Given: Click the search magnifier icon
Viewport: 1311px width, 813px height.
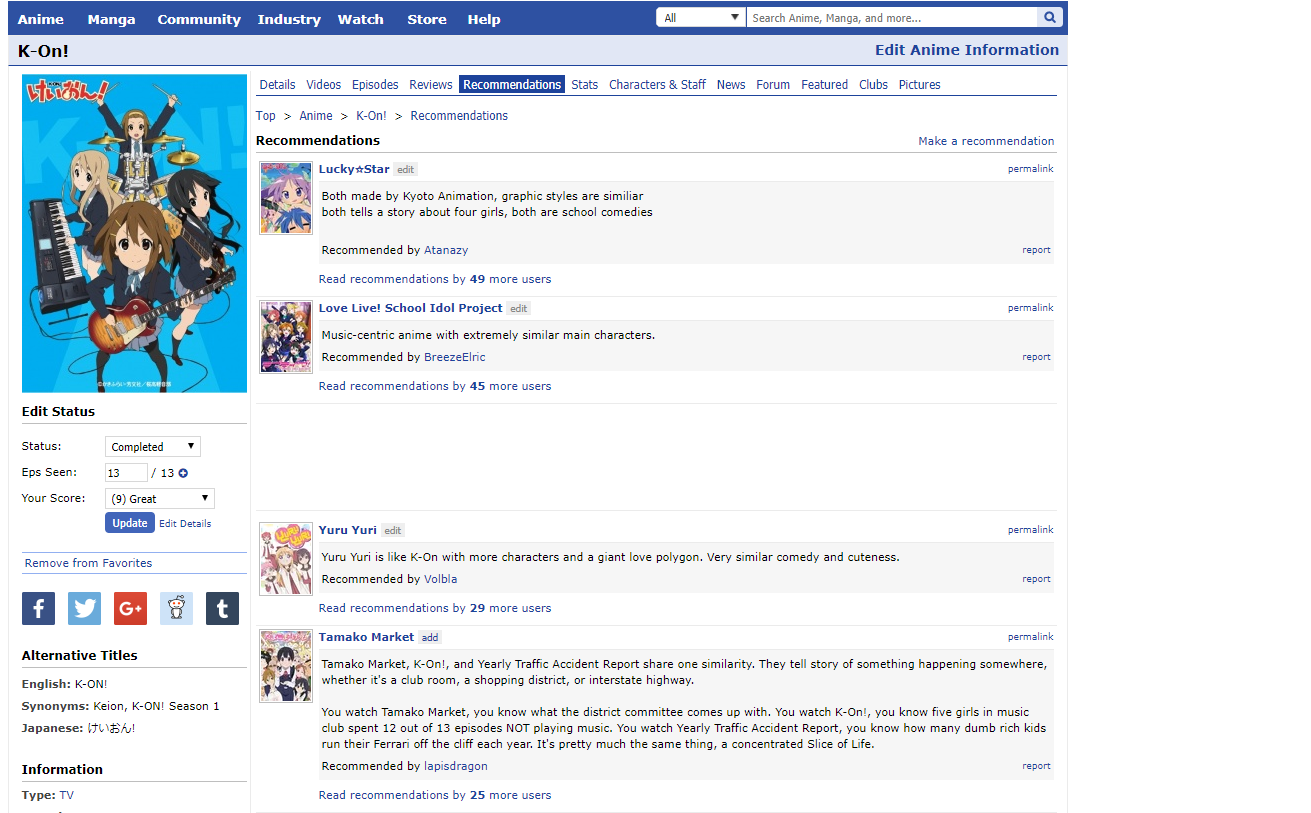Looking at the screenshot, I should pos(1049,18).
